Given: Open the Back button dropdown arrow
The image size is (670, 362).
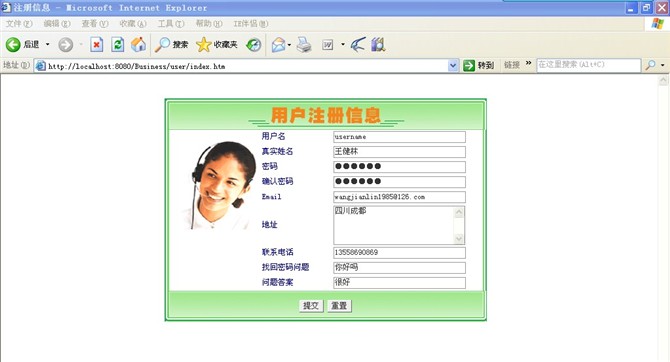Looking at the screenshot, I should (47, 44).
